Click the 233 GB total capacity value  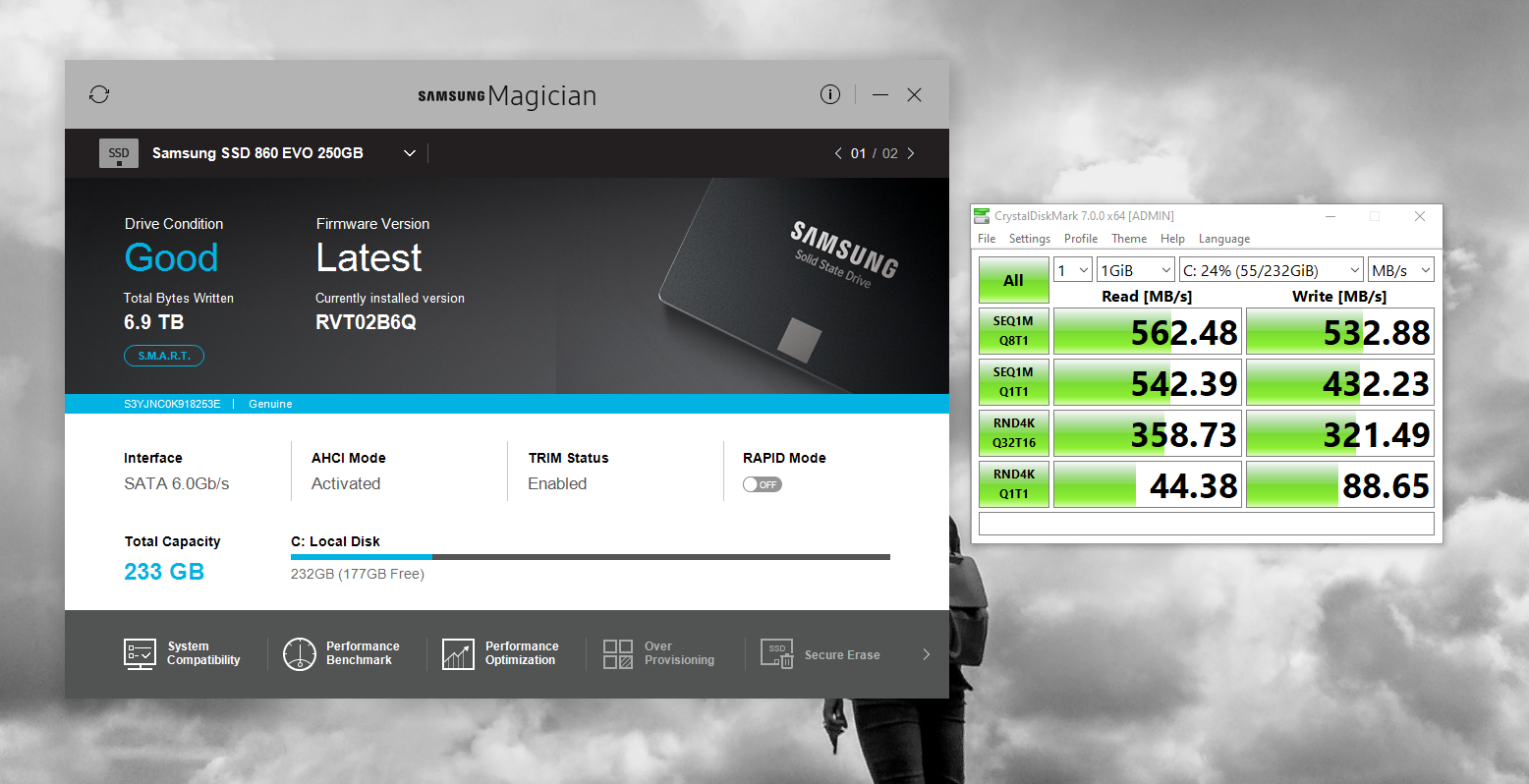point(164,572)
